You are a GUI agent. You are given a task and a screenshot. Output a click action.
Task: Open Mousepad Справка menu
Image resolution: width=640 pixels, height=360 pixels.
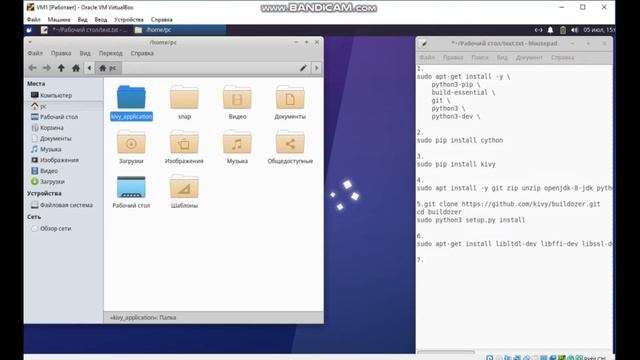562,58
